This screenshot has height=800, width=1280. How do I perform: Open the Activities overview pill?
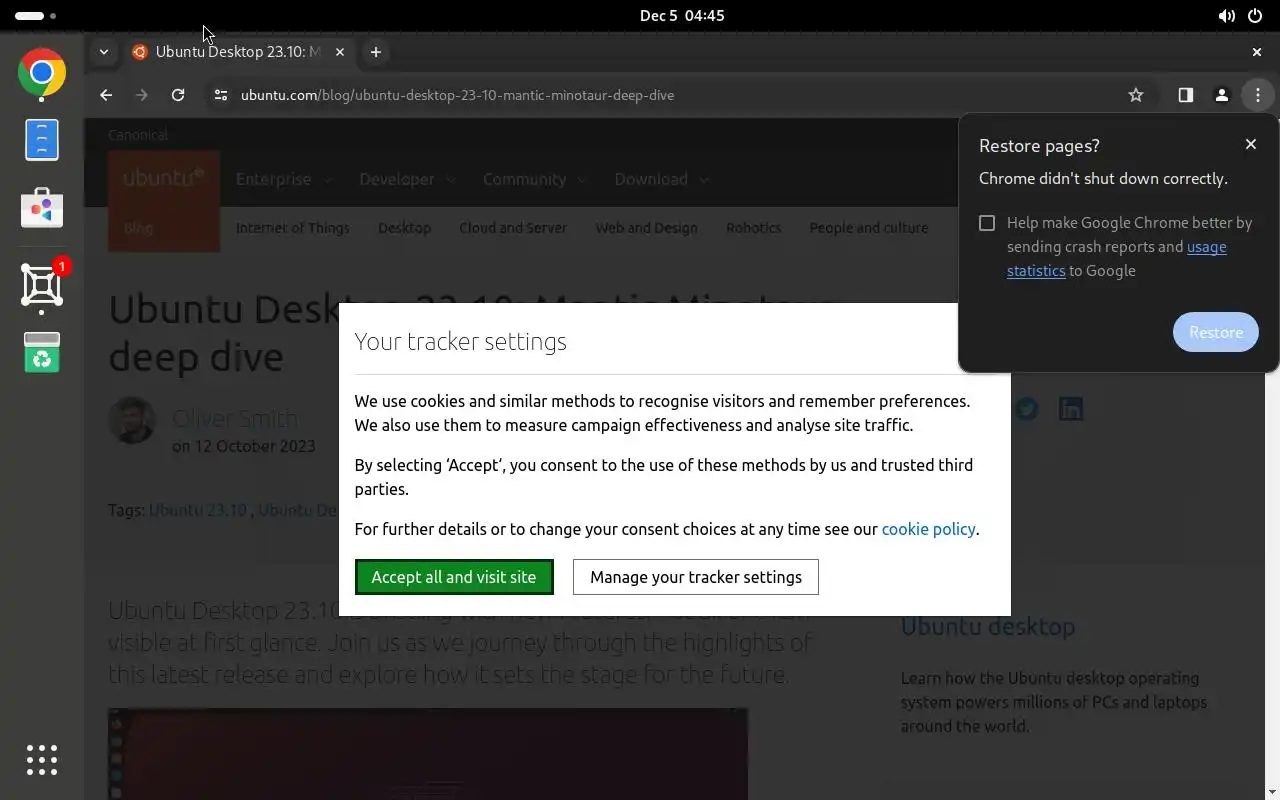point(35,16)
